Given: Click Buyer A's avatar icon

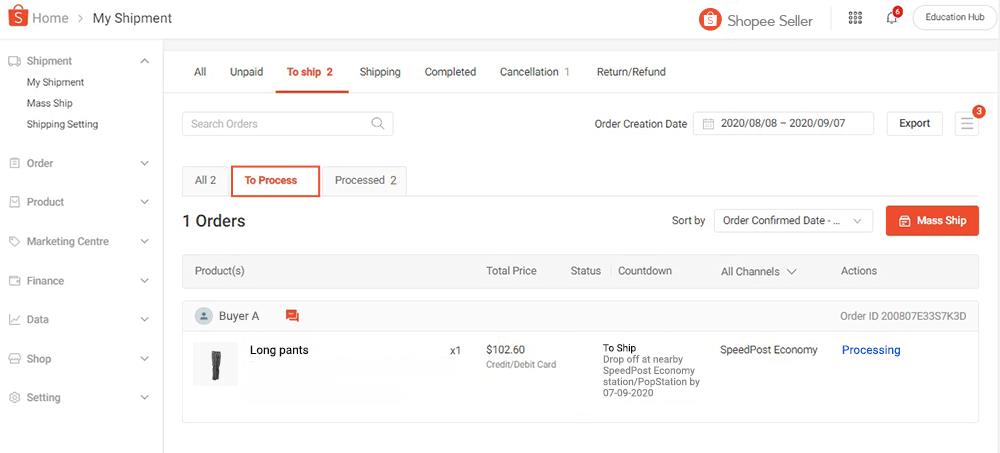Looking at the screenshot, I should [204, 316].
